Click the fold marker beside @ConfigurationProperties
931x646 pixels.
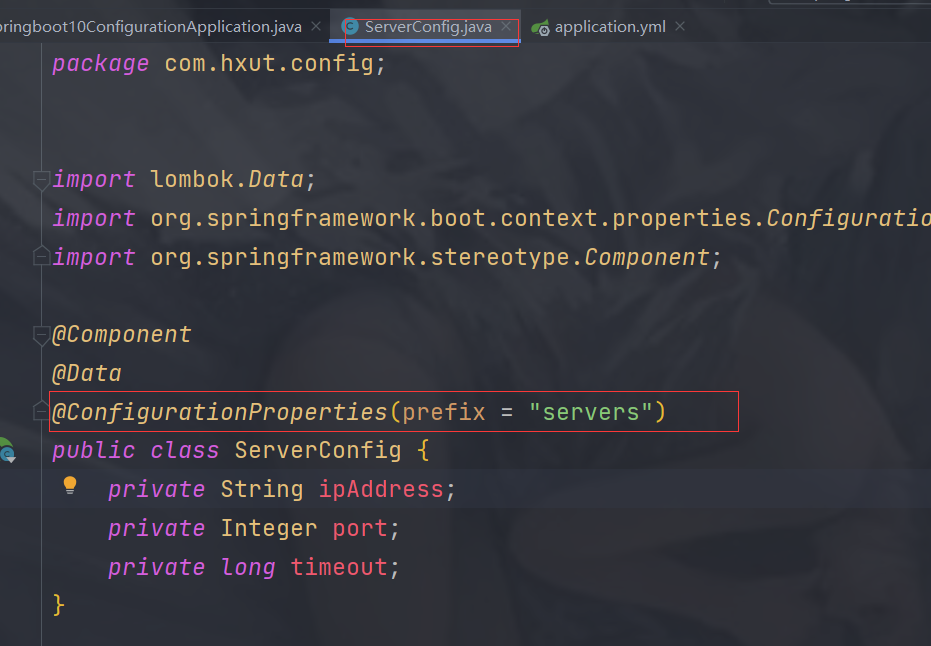(41, 412)
